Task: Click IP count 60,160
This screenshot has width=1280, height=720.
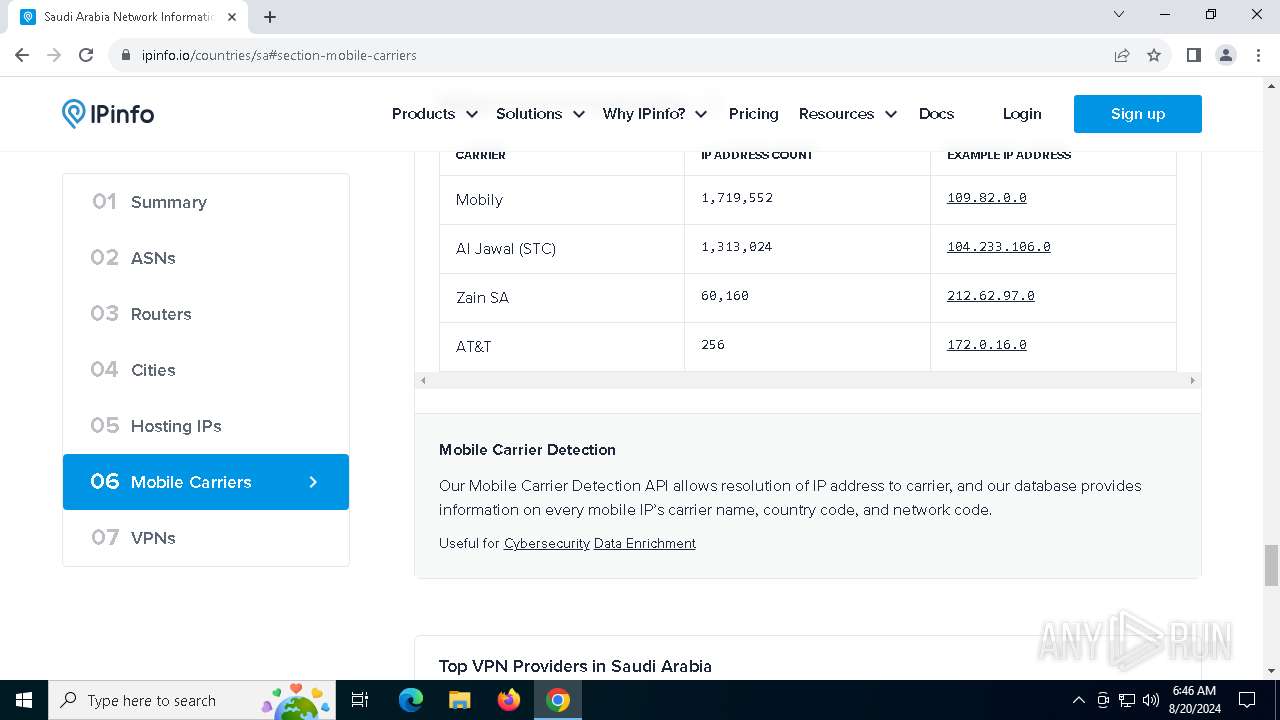Action: tap(725, 296)
